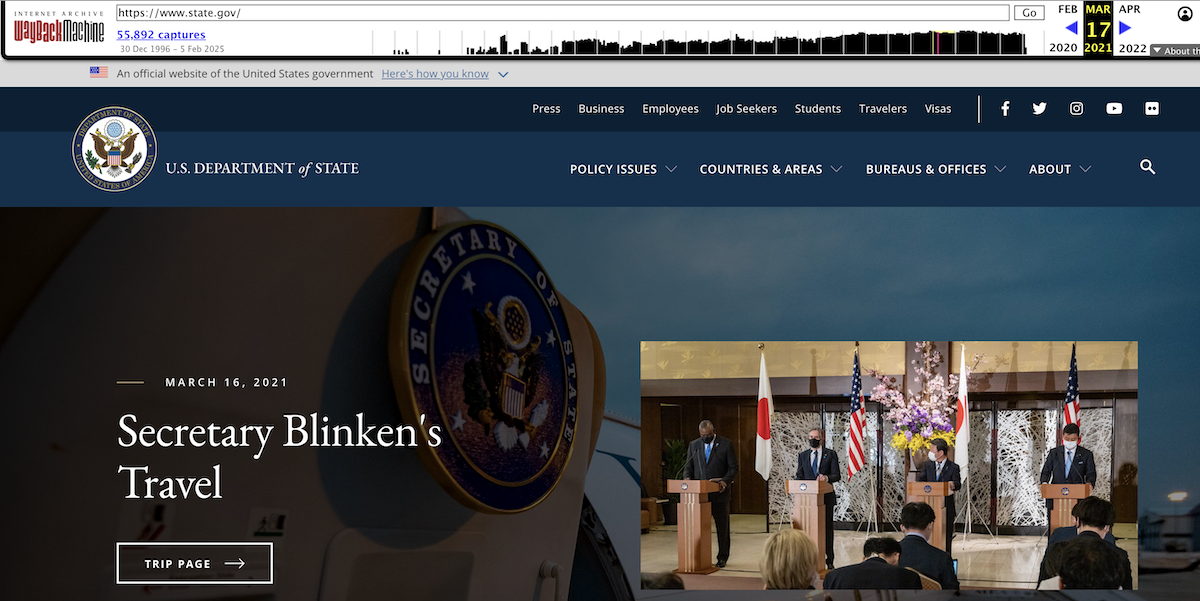1200x601 pixels.
Task: Open the 55,892 captures link
Action: 161,34
